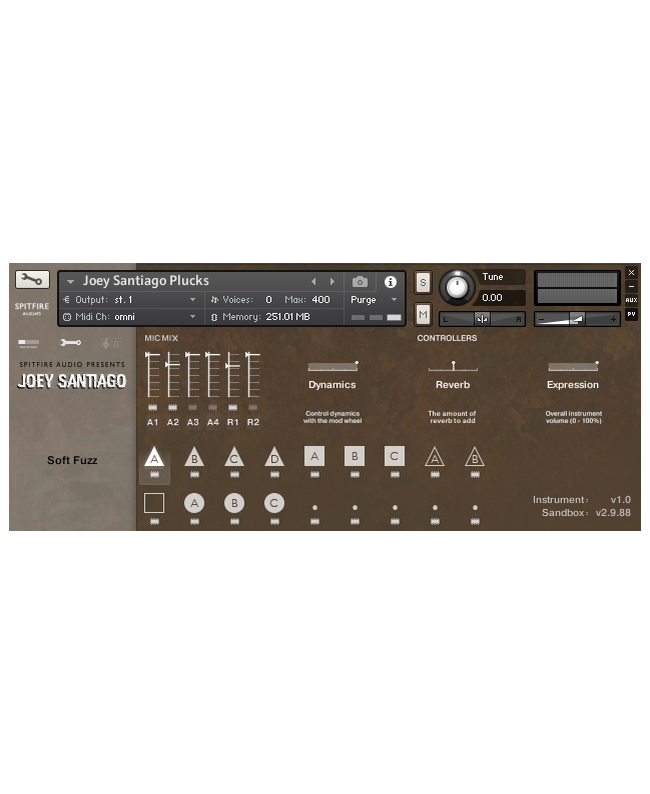Select square C articulation
The width and height of the screenshot is (650, 794).
394,456
